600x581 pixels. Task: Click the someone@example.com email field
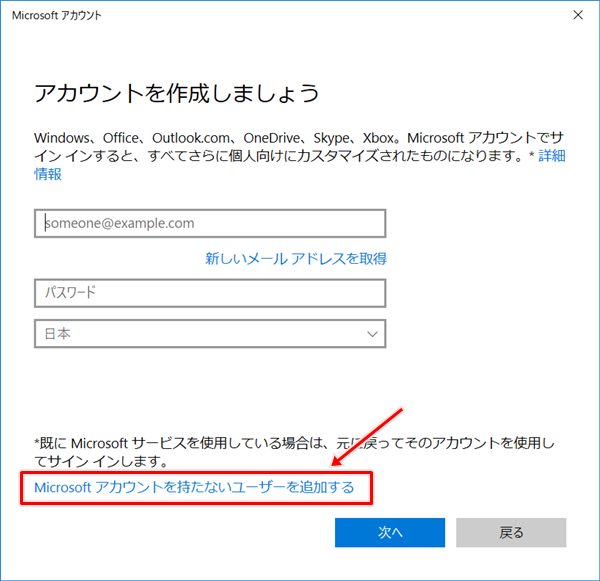pos(210,223)
